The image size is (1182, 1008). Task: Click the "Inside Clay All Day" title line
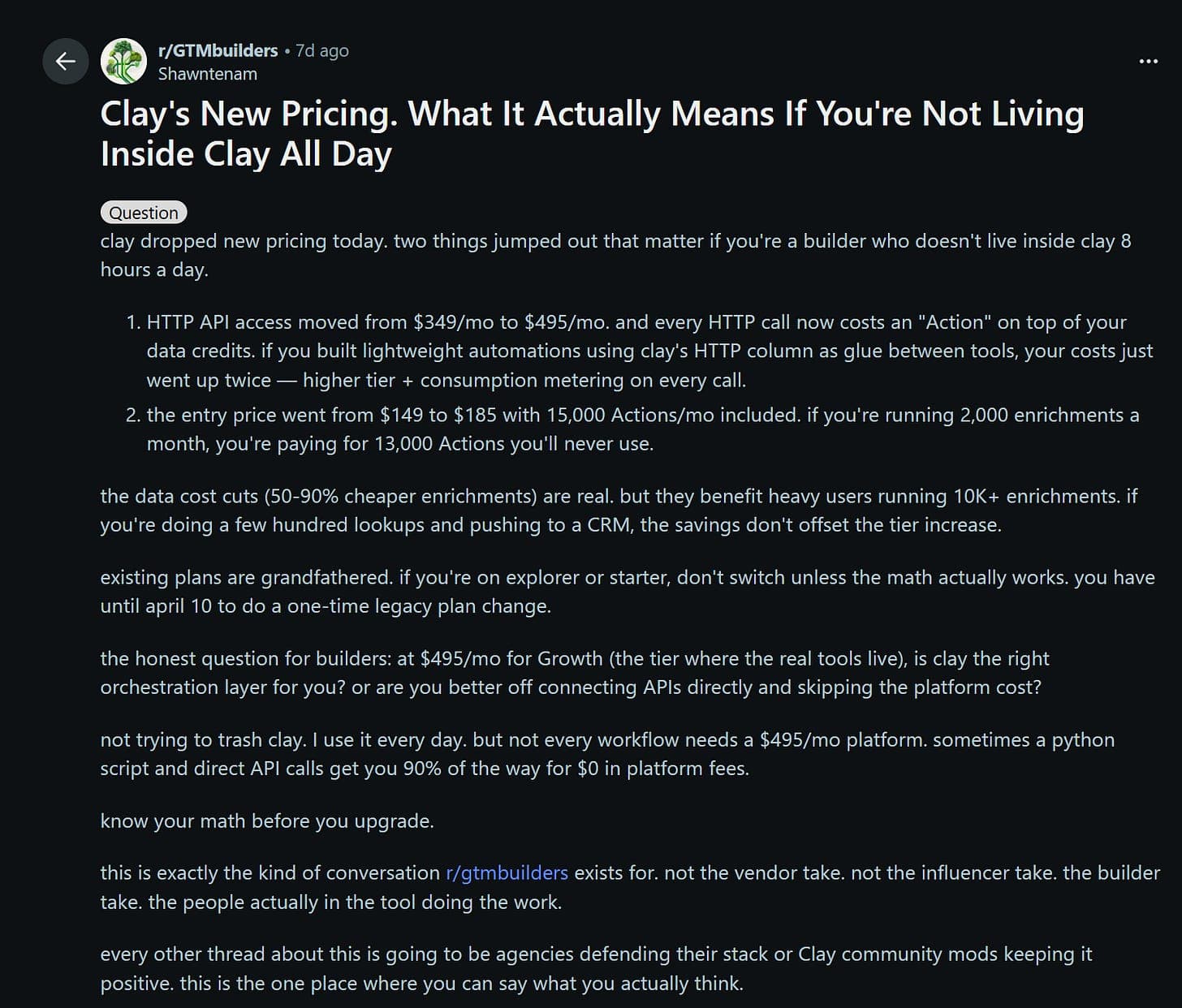pyautogui.click(x=246, y=154)
